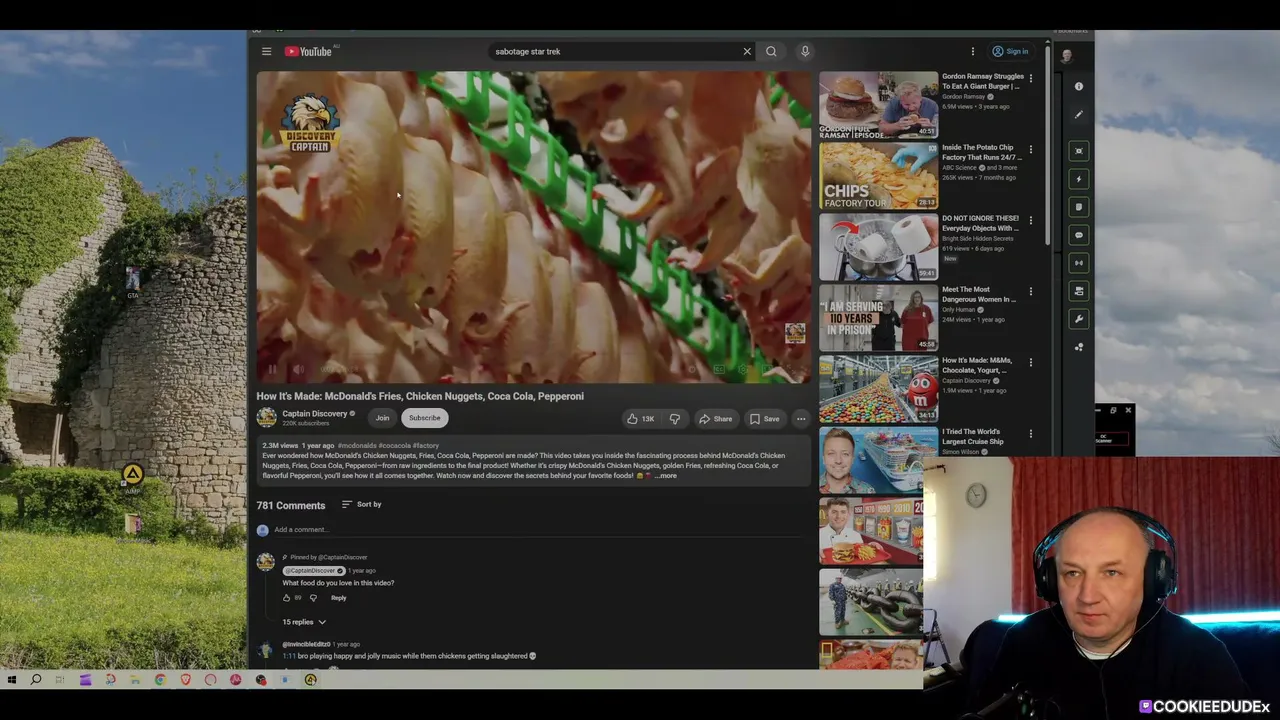Open the Sort by comments dropdown
This screenshot has width=1280, height=720.
tap(362, 505)
